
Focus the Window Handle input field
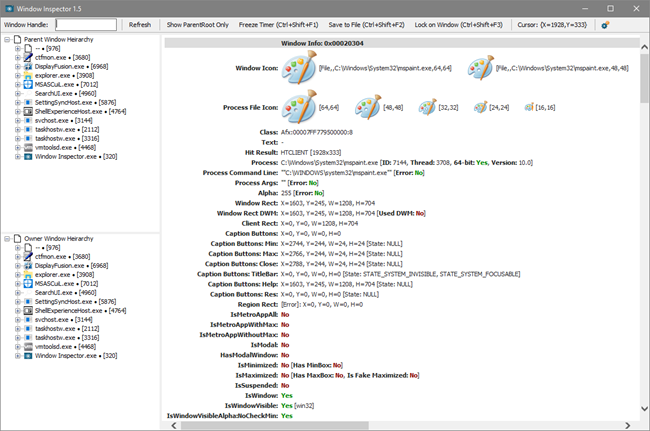tap(85, 24)
